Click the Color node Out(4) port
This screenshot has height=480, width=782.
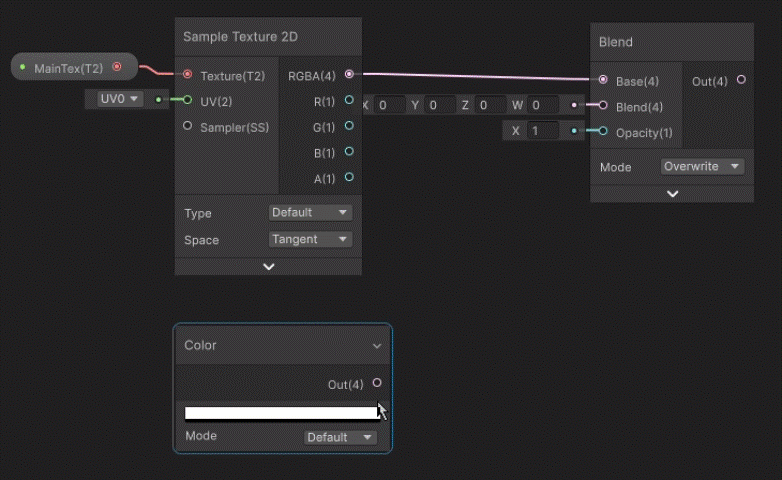pyautogui.click(x=377, y=383)
